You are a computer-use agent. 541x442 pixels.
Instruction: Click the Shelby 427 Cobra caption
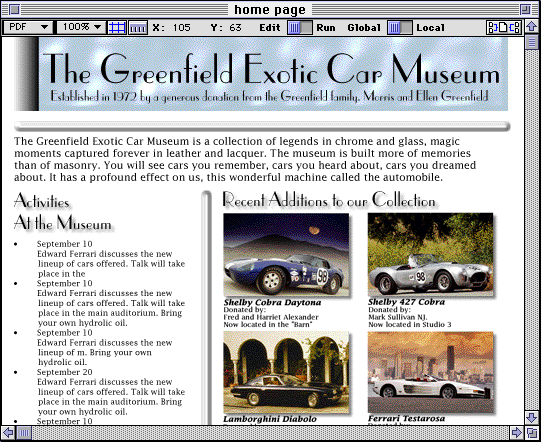click(x=406, y=302)
